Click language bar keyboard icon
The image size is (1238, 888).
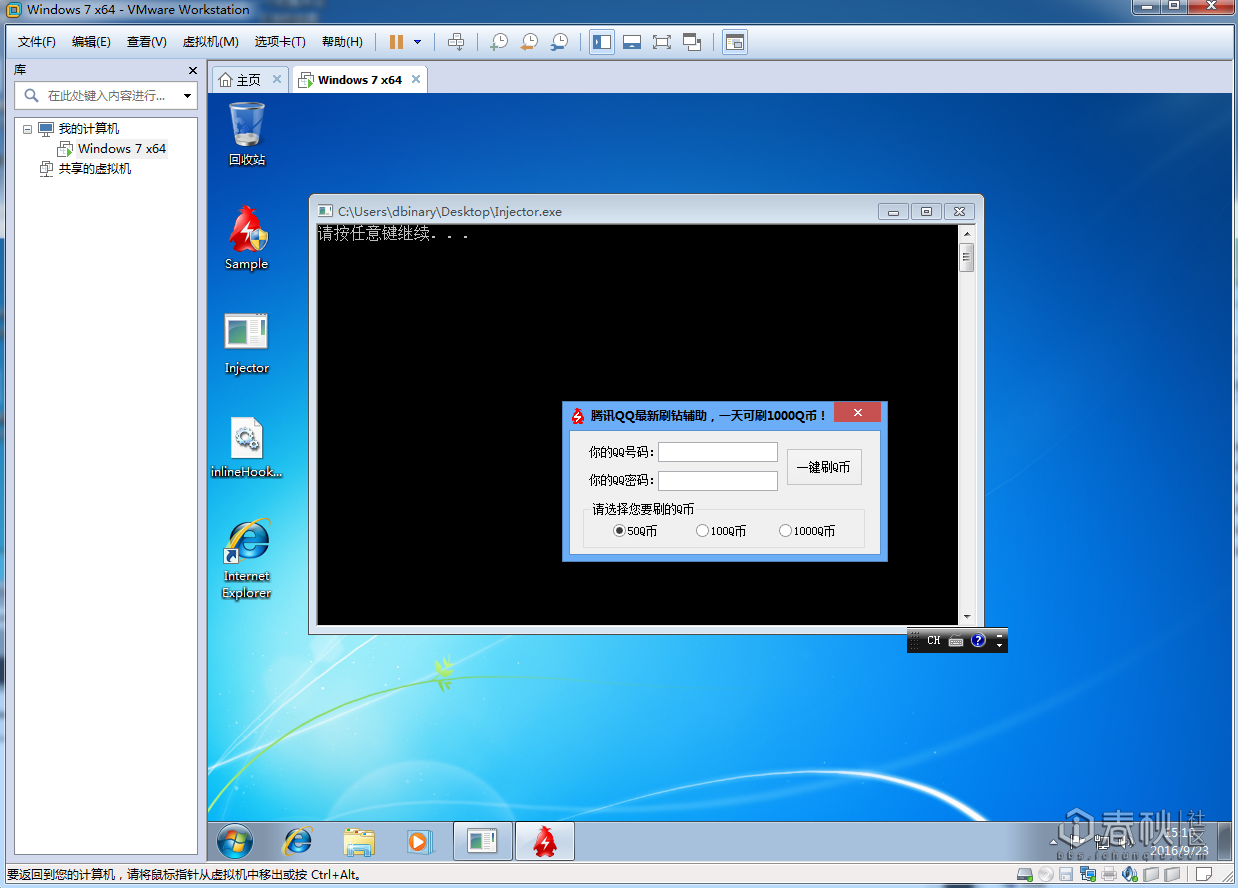point(956,641)
